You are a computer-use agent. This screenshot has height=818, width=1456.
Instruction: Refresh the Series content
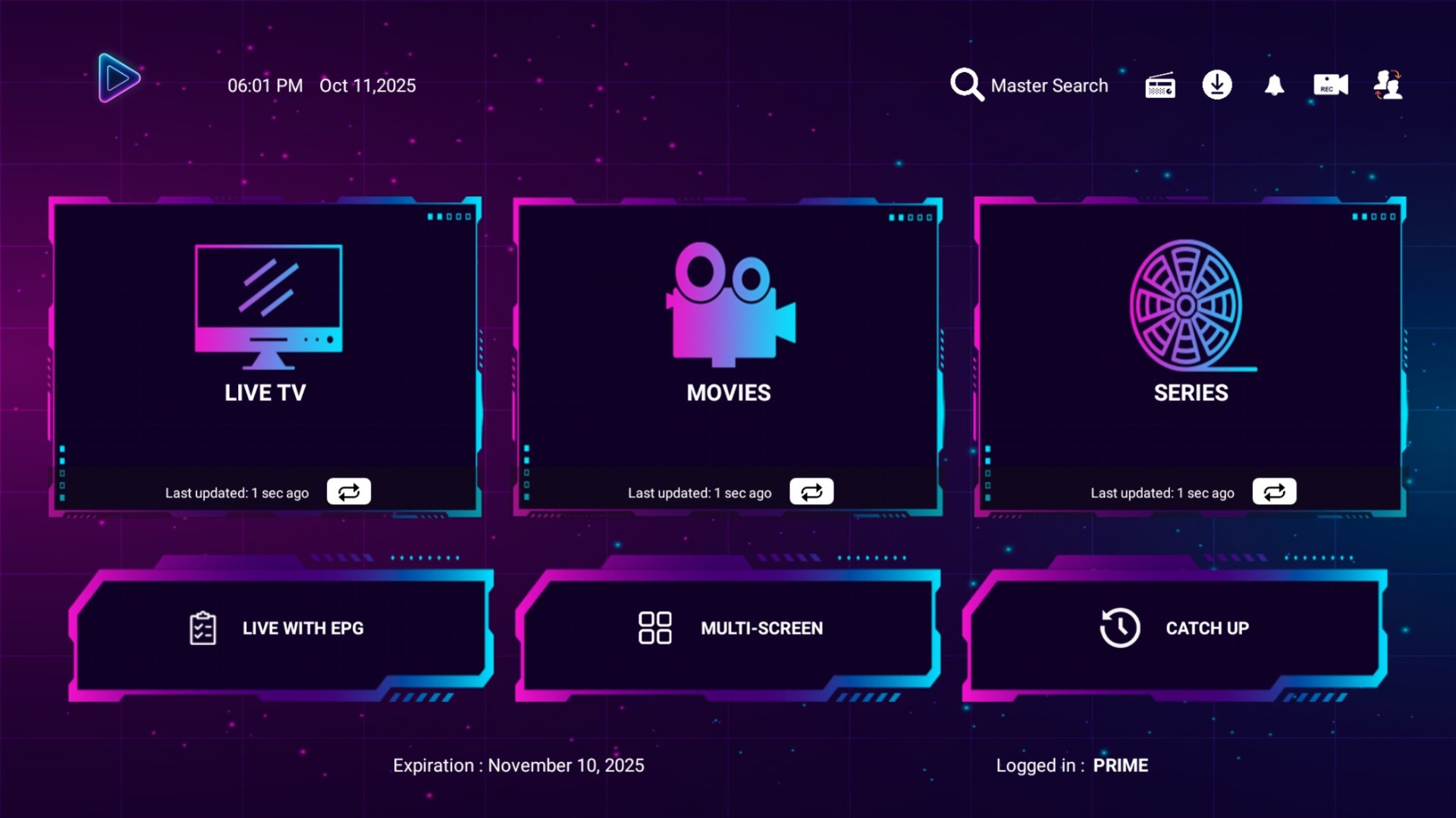point(1274,492)
